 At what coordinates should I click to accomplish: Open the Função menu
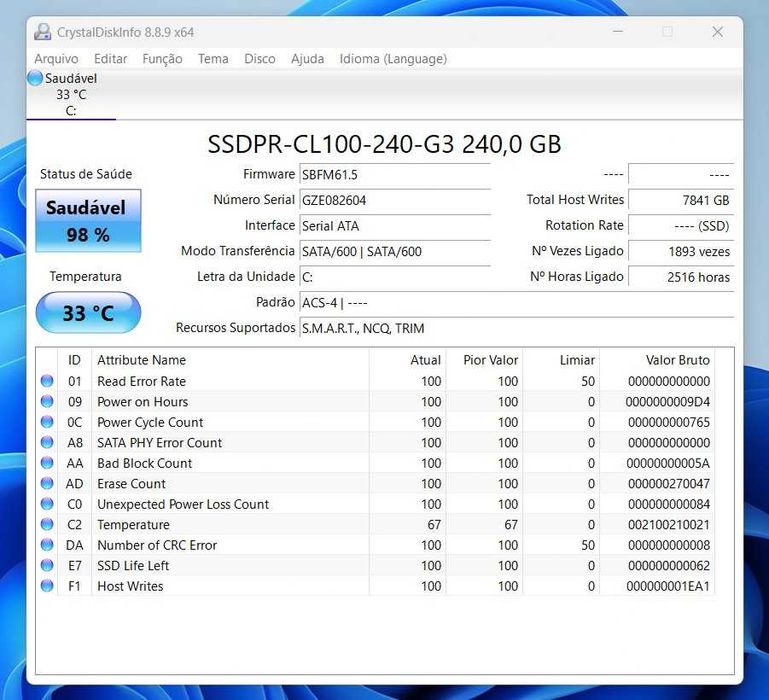162,59
